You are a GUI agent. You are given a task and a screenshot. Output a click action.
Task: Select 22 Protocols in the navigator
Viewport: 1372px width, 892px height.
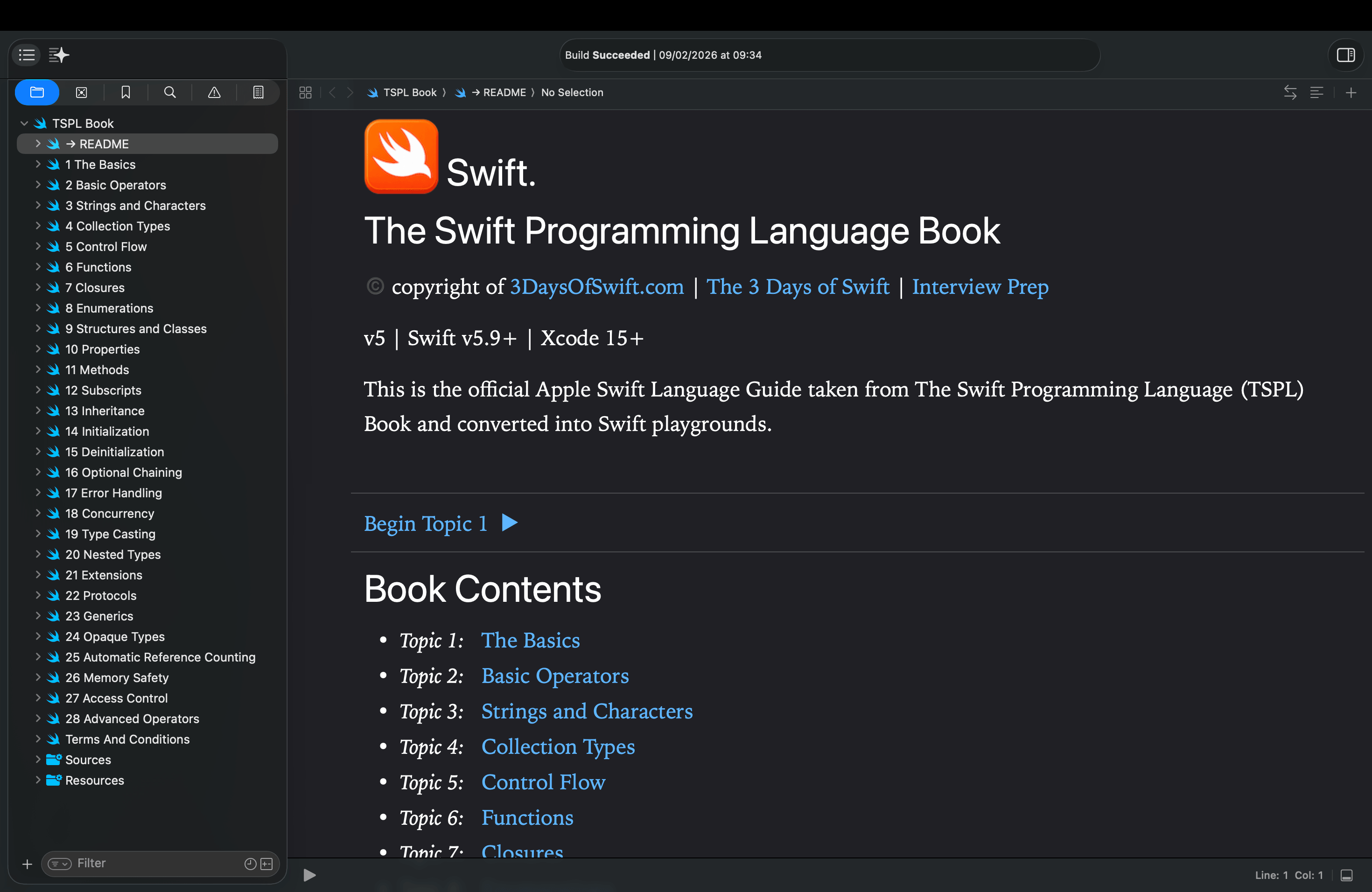click(101, 595)
